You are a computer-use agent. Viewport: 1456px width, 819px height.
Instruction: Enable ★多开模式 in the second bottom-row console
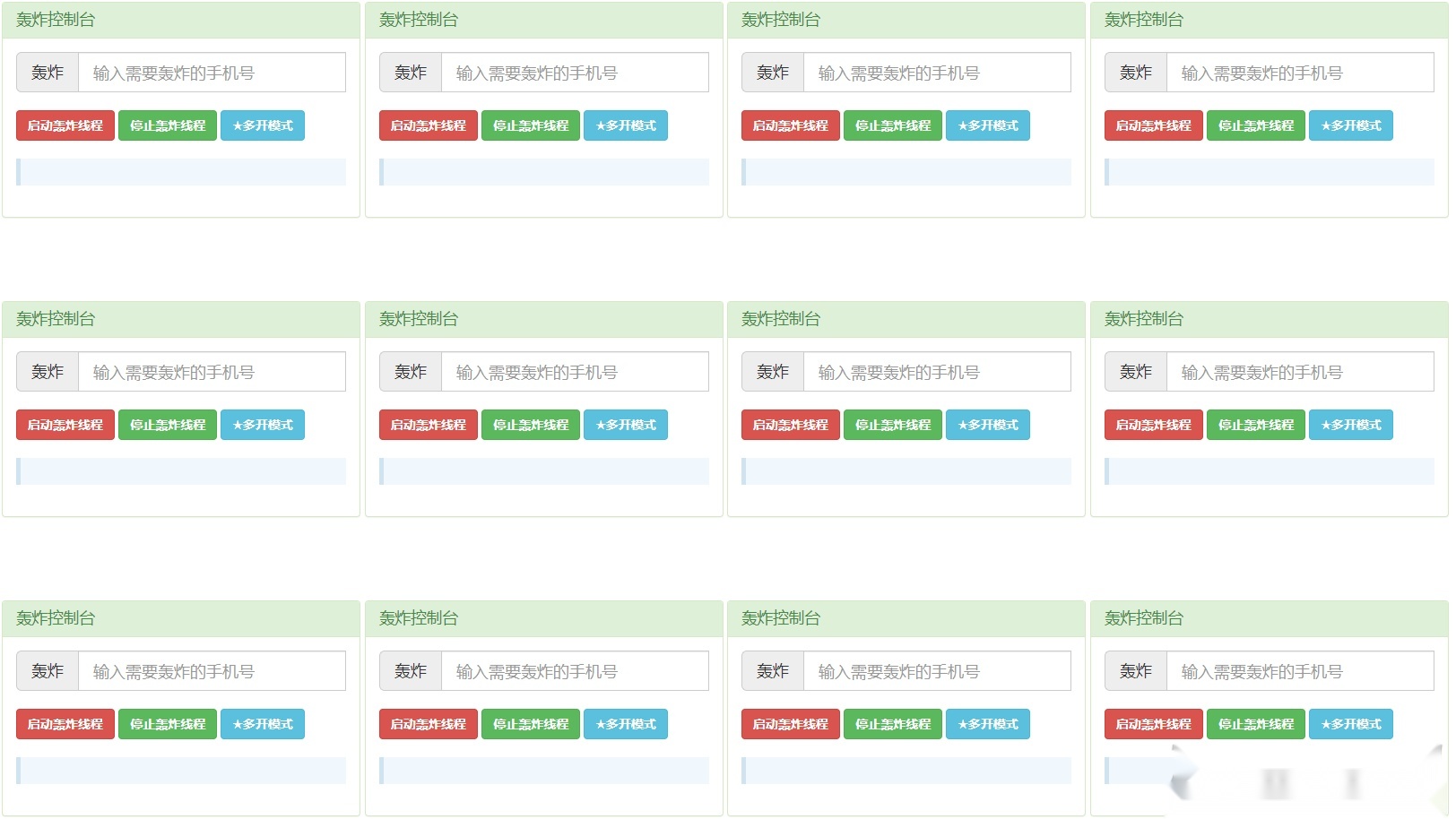click(x=626, y=724)
